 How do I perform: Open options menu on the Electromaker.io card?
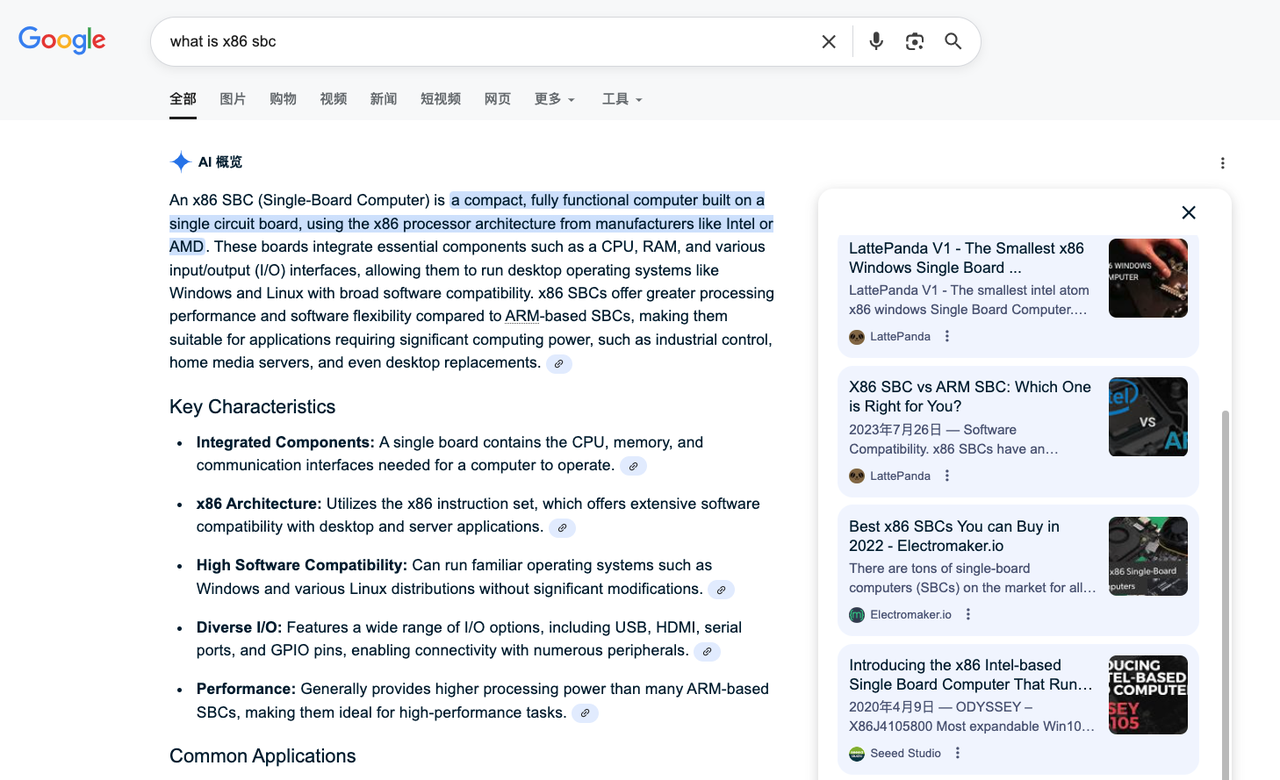(967, 614)
